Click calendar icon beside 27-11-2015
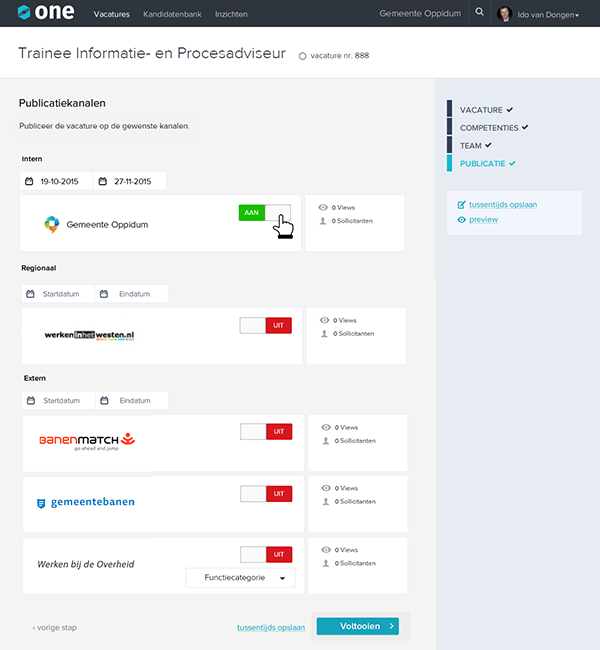 click(103, 181)
